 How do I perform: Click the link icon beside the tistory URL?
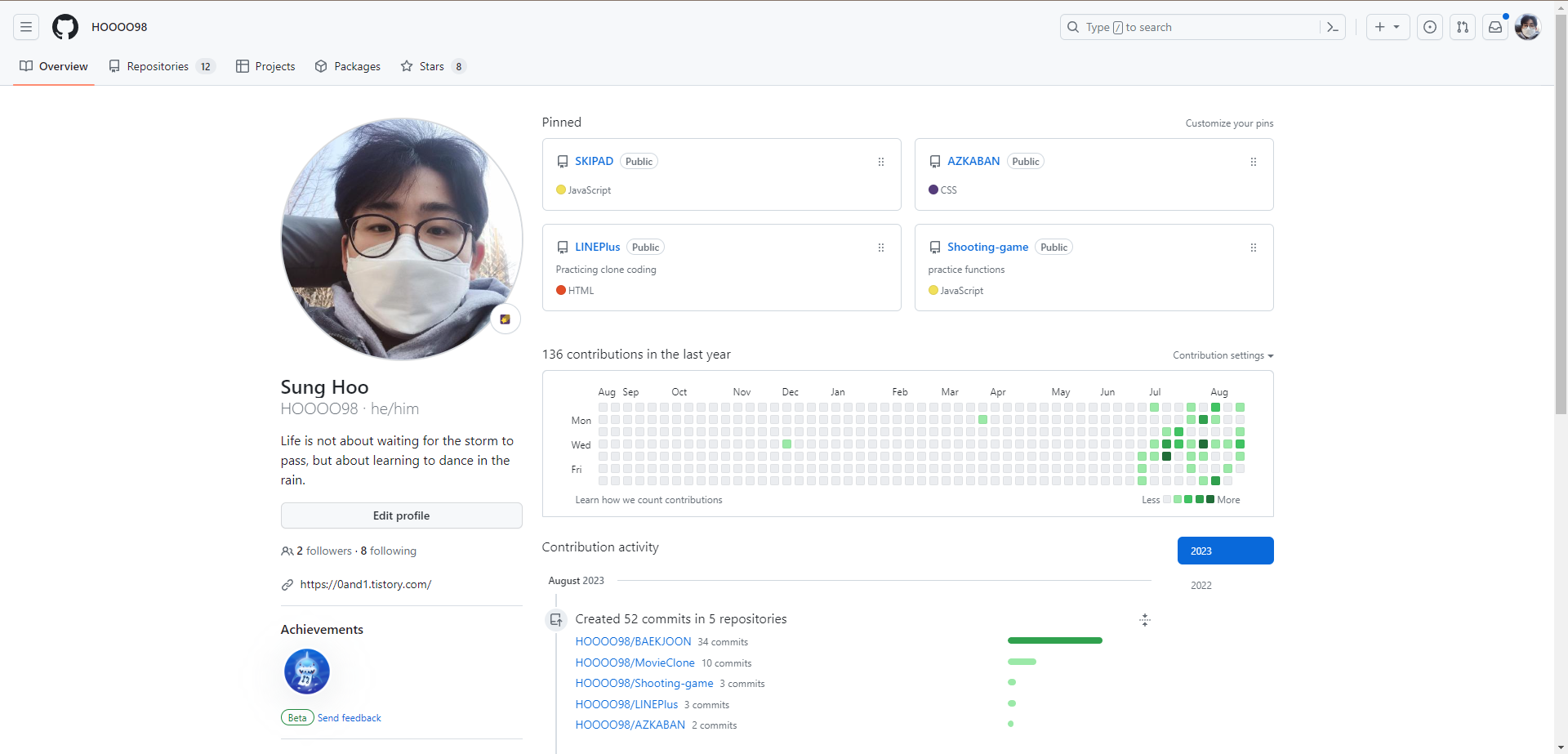[x=287, y=585]
